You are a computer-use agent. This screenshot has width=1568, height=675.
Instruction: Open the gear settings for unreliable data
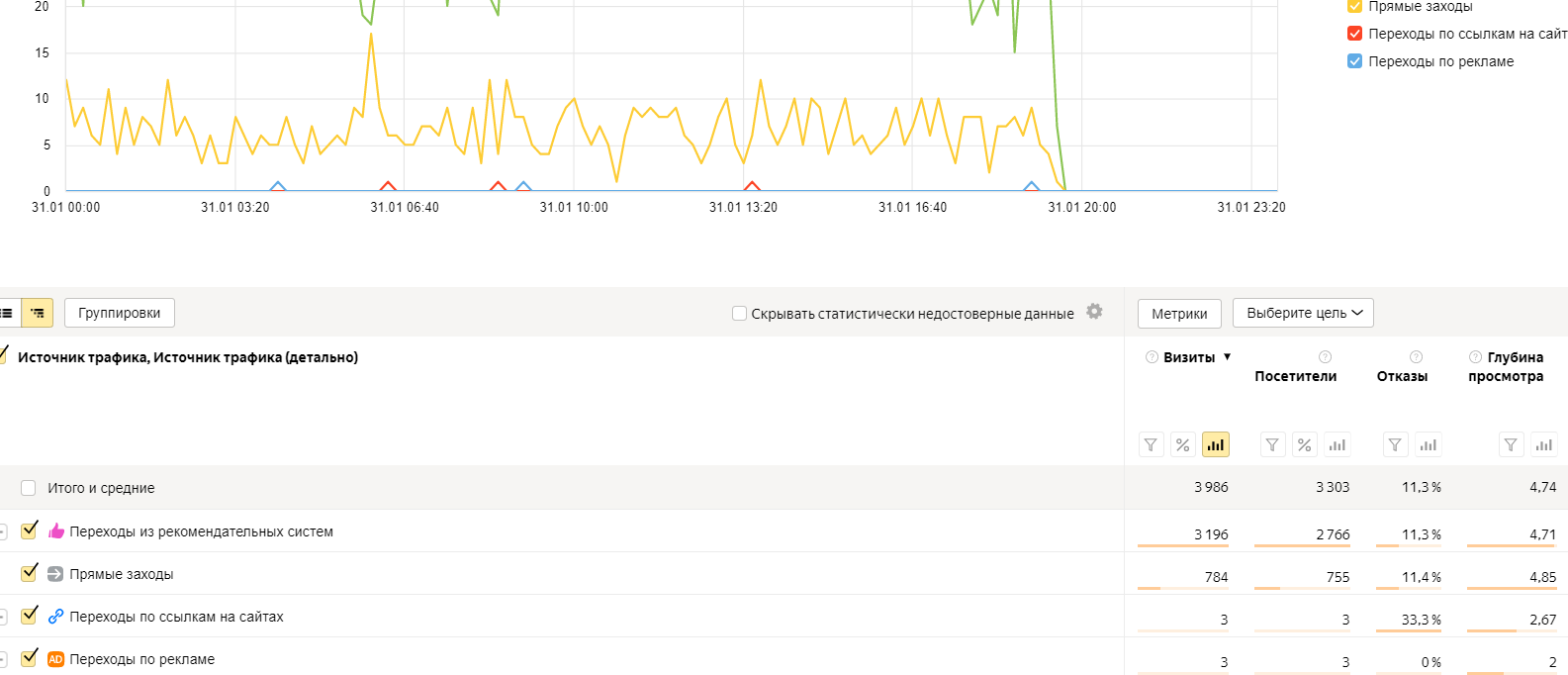click(x=1094, y=312)
